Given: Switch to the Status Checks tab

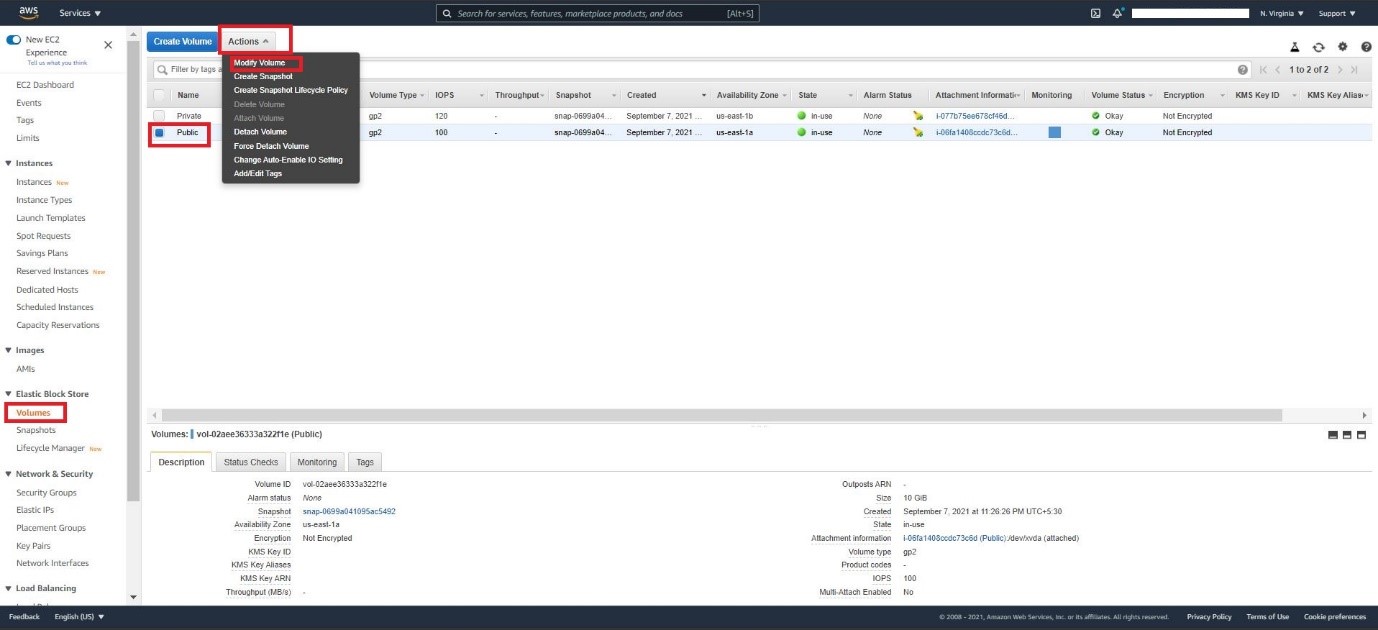Looking at the screenshot, I should pyautogui.click(x=251, y=462).
